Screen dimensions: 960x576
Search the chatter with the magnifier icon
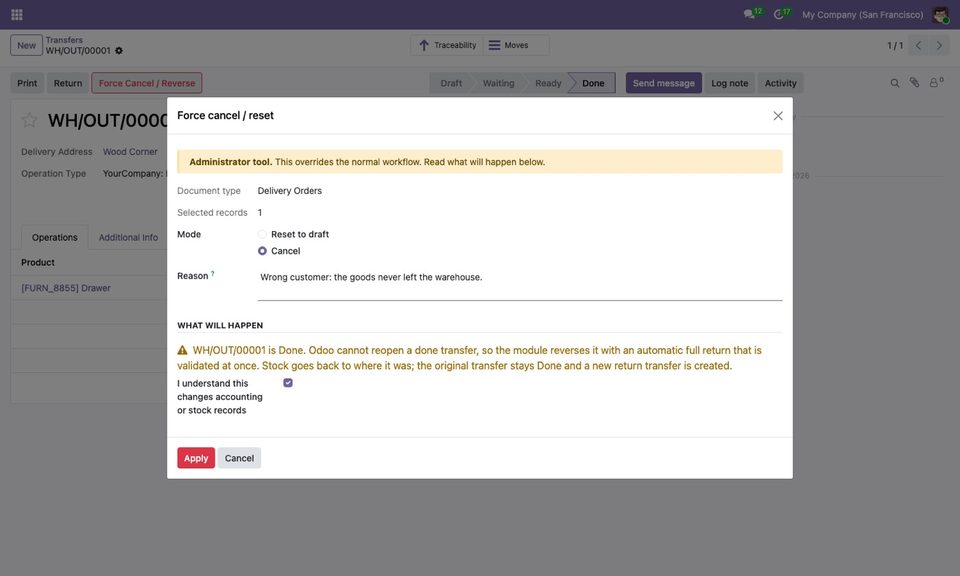[x=894, y=83]
